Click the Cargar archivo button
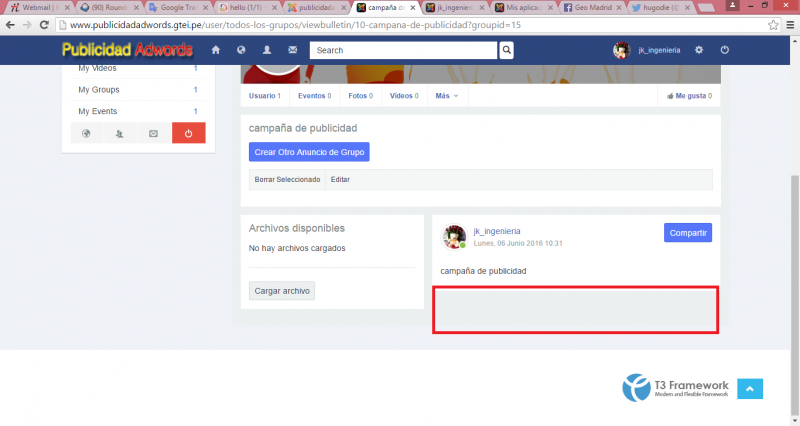Image resolution: width=800 pixels, height=426 pixels. pyautogui.click(x=282, y=291)
